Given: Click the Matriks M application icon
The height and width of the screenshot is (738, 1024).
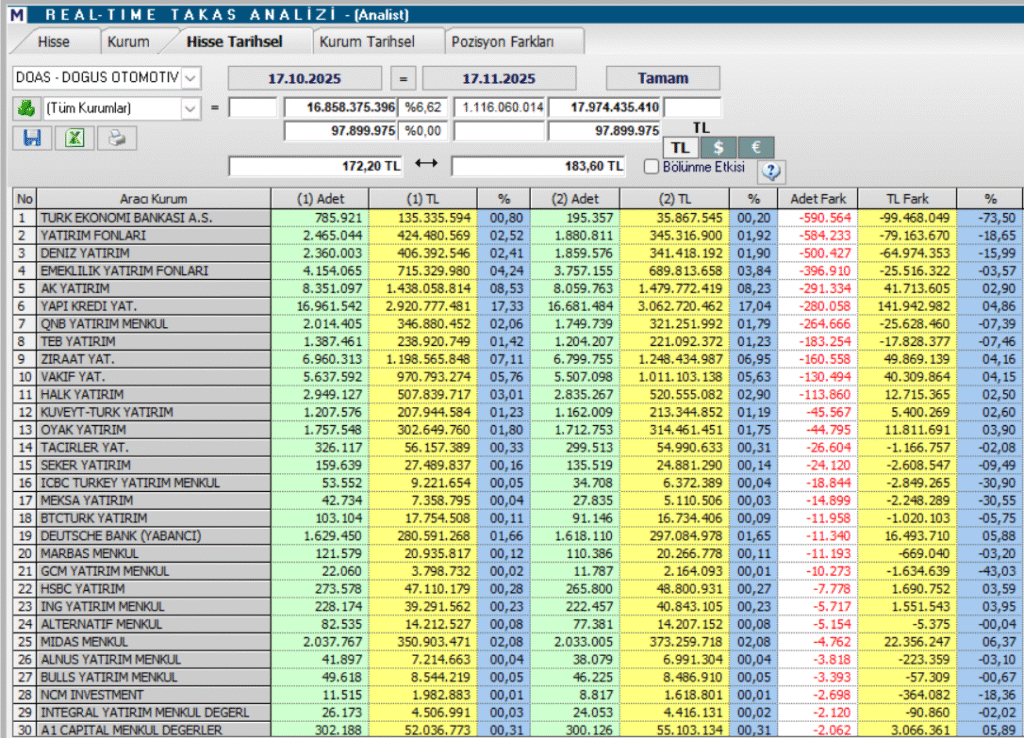Looking at the screenshot, I should click(x=16, y=14).
